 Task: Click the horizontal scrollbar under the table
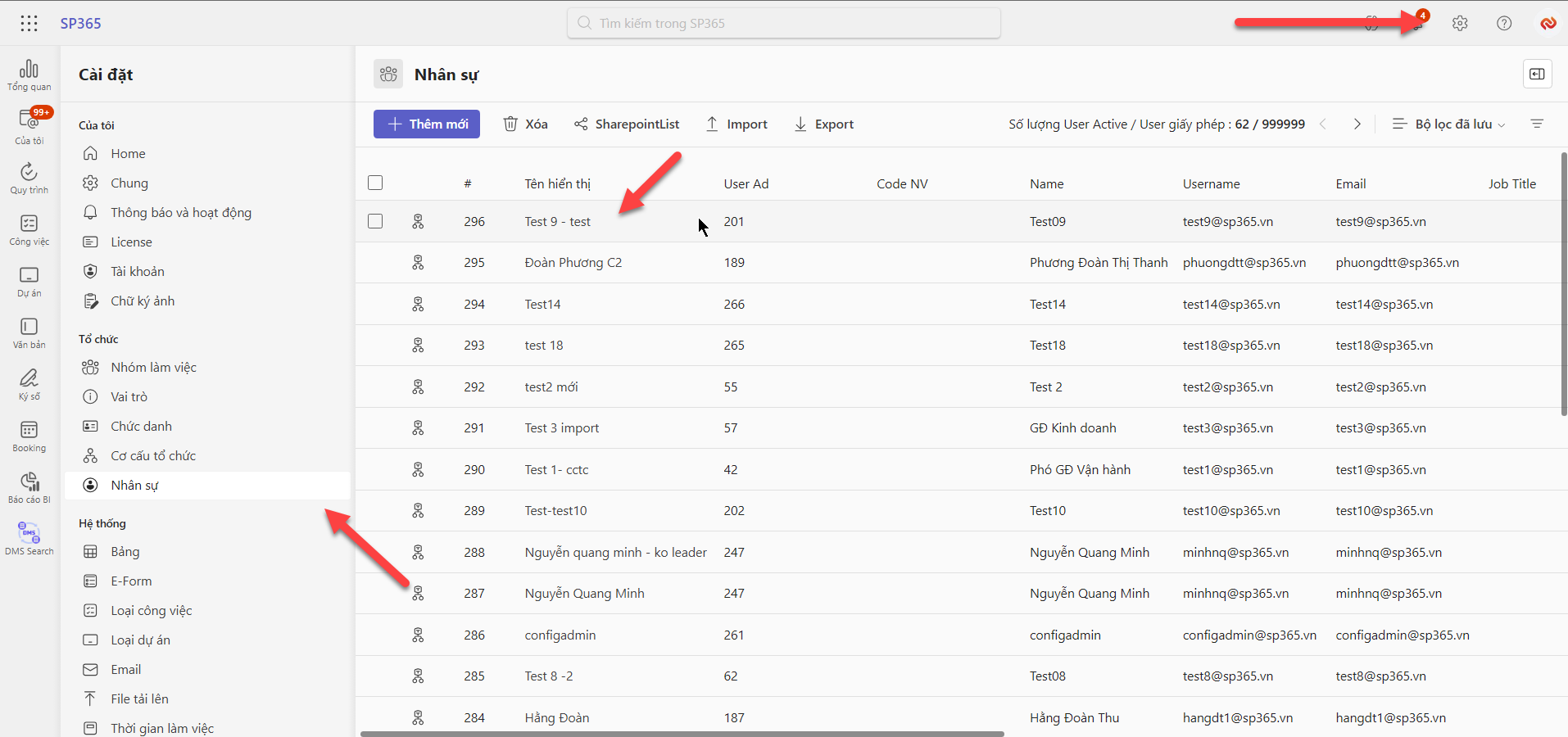682,734
